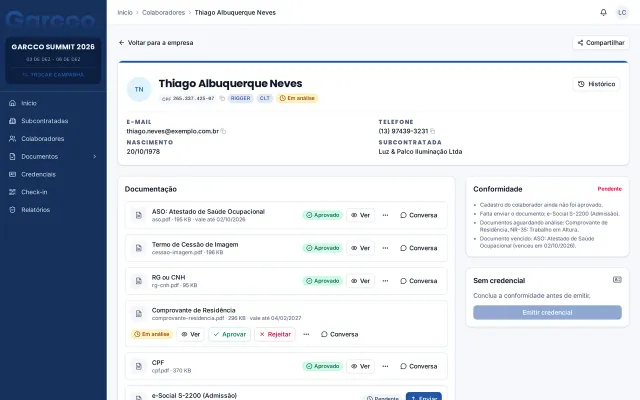
Task: View the ASO document
Action: click(360, 215)
